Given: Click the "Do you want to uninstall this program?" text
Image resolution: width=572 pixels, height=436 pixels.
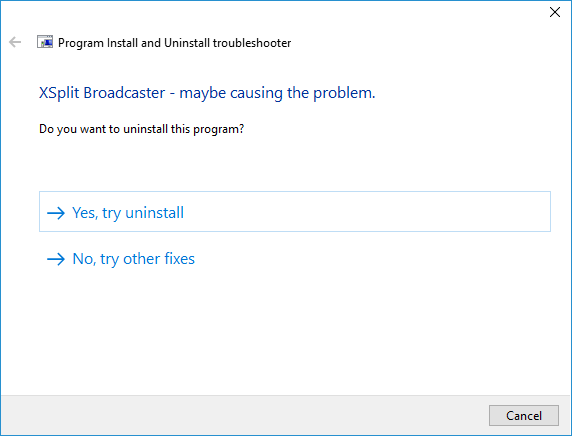Looking at the screenshot, I should tap(142, 129).
